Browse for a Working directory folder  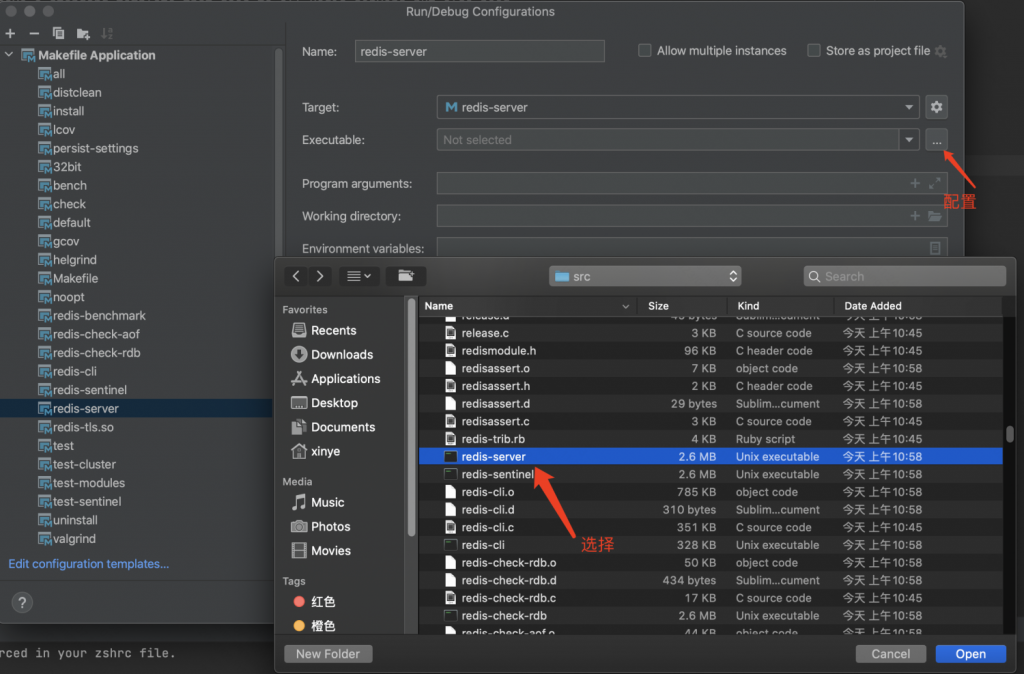tap(934, 216)
